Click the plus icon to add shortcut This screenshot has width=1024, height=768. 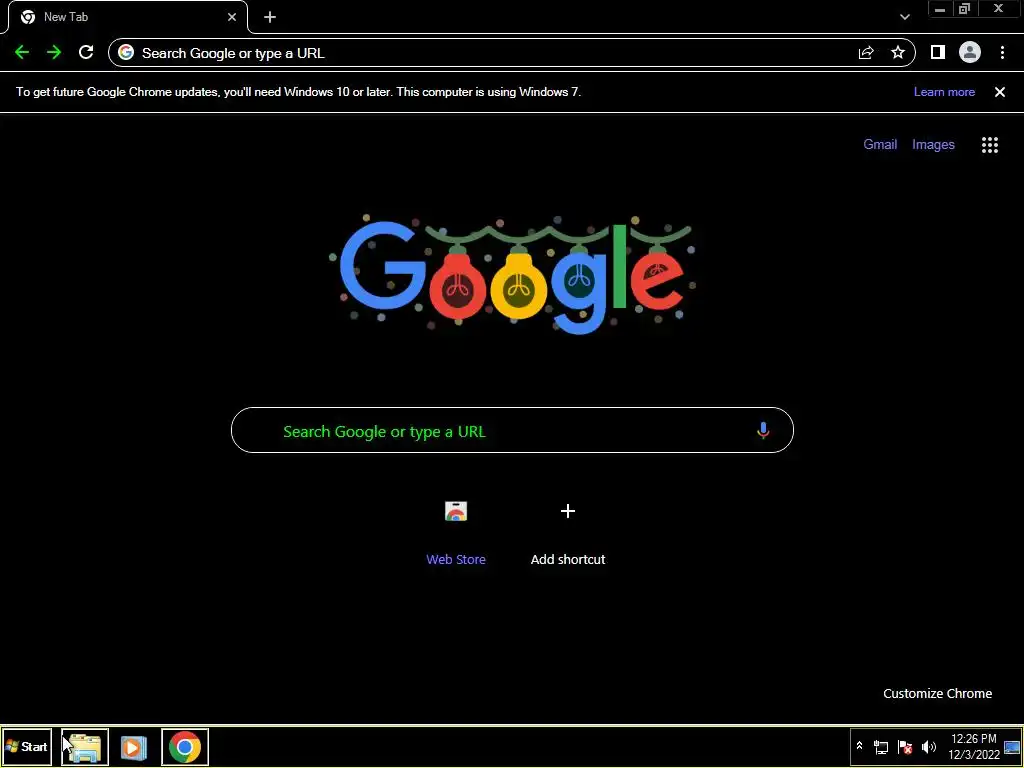[x=568, y=511]
